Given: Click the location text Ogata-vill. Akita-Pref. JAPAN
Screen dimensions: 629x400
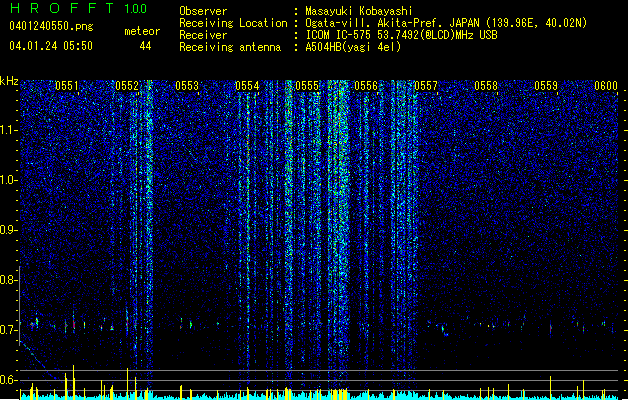Looking at the screenshot, I should [392, 23].
